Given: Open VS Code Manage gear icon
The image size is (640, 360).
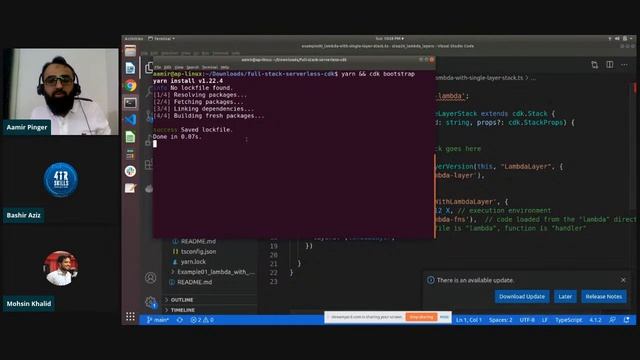Looking at the screenshot, I should click(151, 302).
